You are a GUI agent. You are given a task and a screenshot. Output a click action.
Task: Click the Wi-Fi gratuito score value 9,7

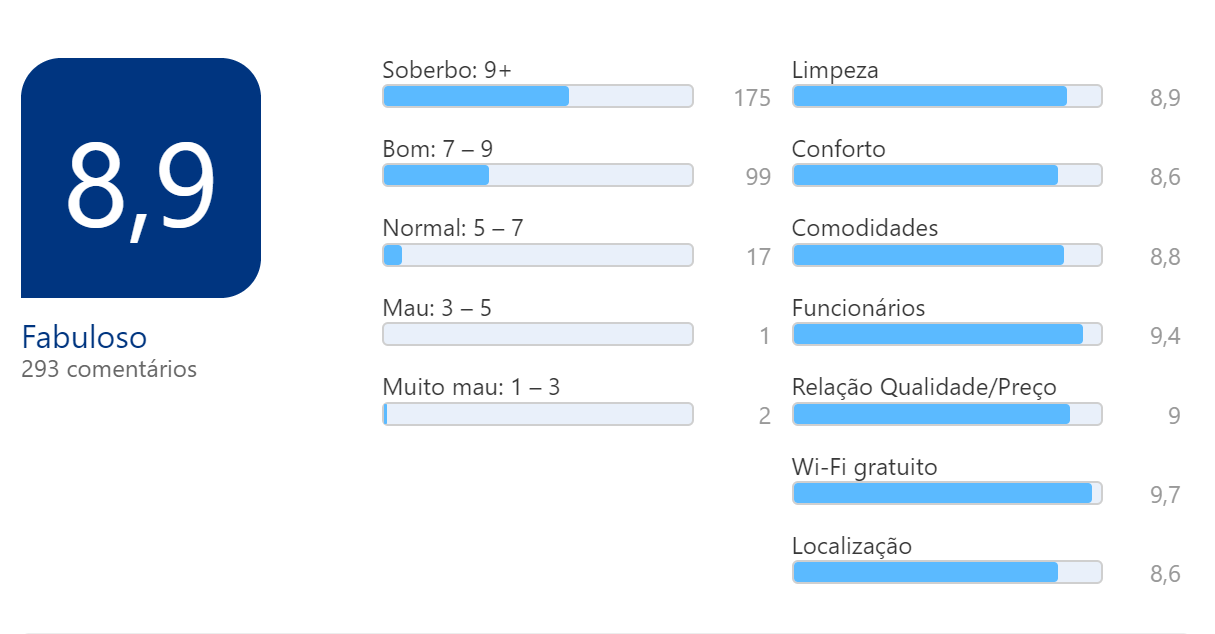tap(1165, 495)
